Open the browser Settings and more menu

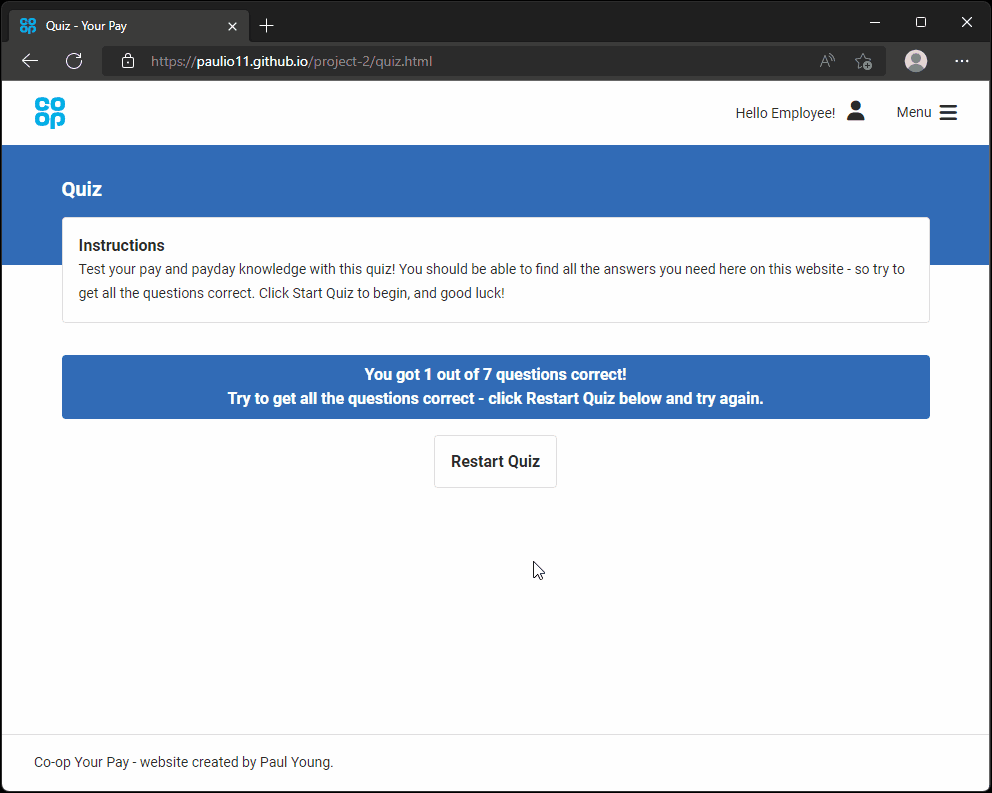point(962,61)
